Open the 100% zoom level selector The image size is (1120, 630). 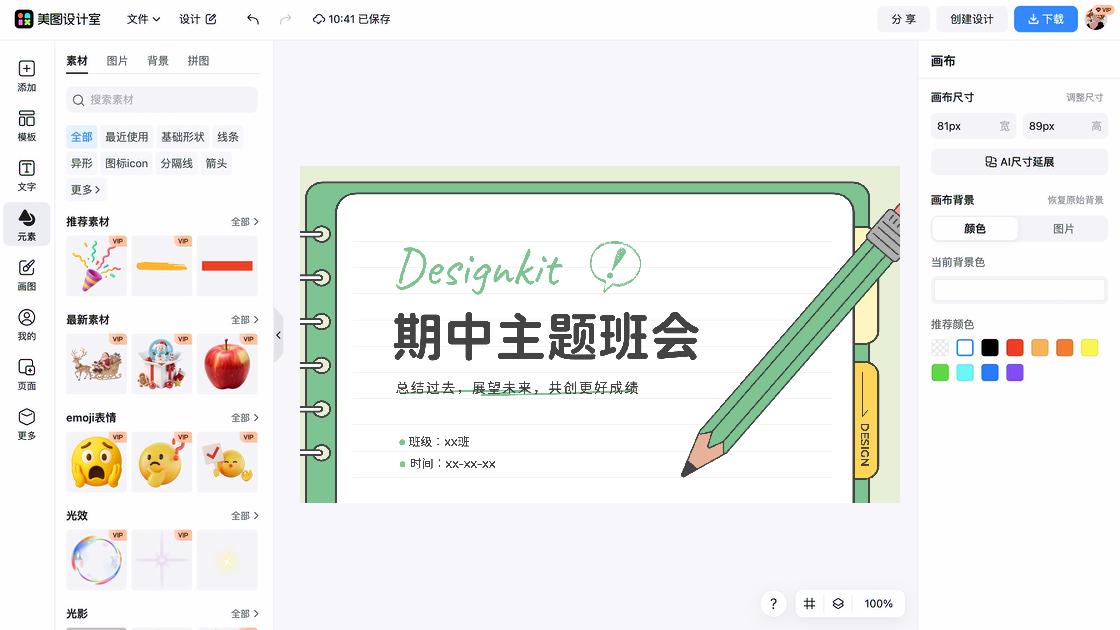pyautogui.click(x=878, y=604)
